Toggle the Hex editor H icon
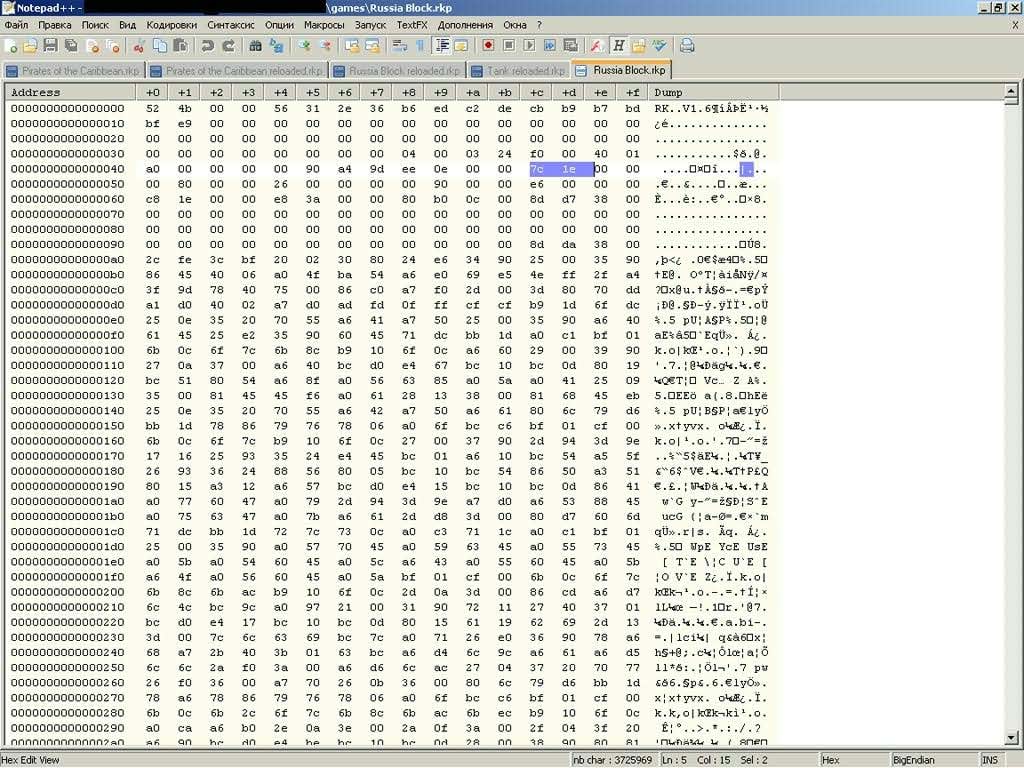Image resolution: width=1024 pixels, height=768 pixels. [618, 46]
